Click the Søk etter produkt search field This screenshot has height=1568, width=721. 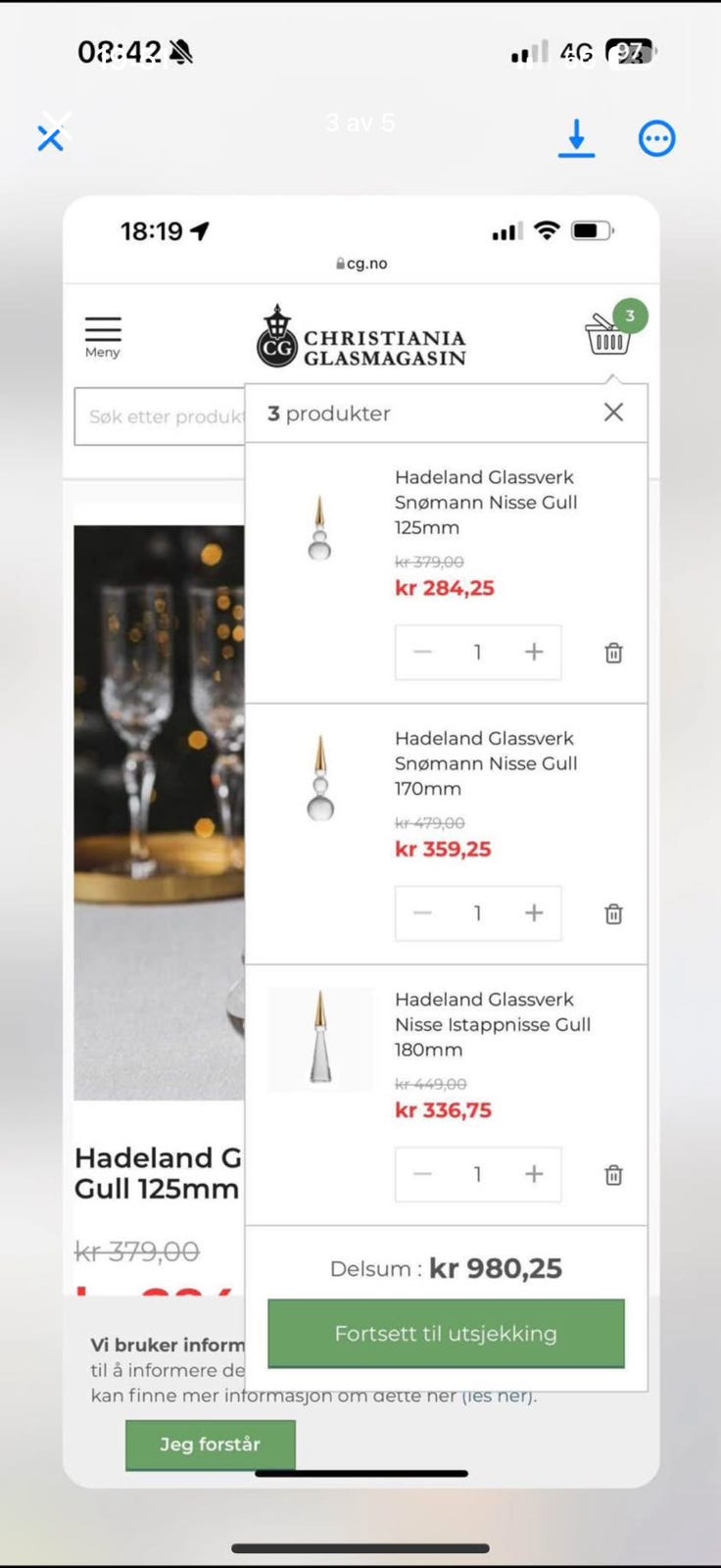[161, 416]
